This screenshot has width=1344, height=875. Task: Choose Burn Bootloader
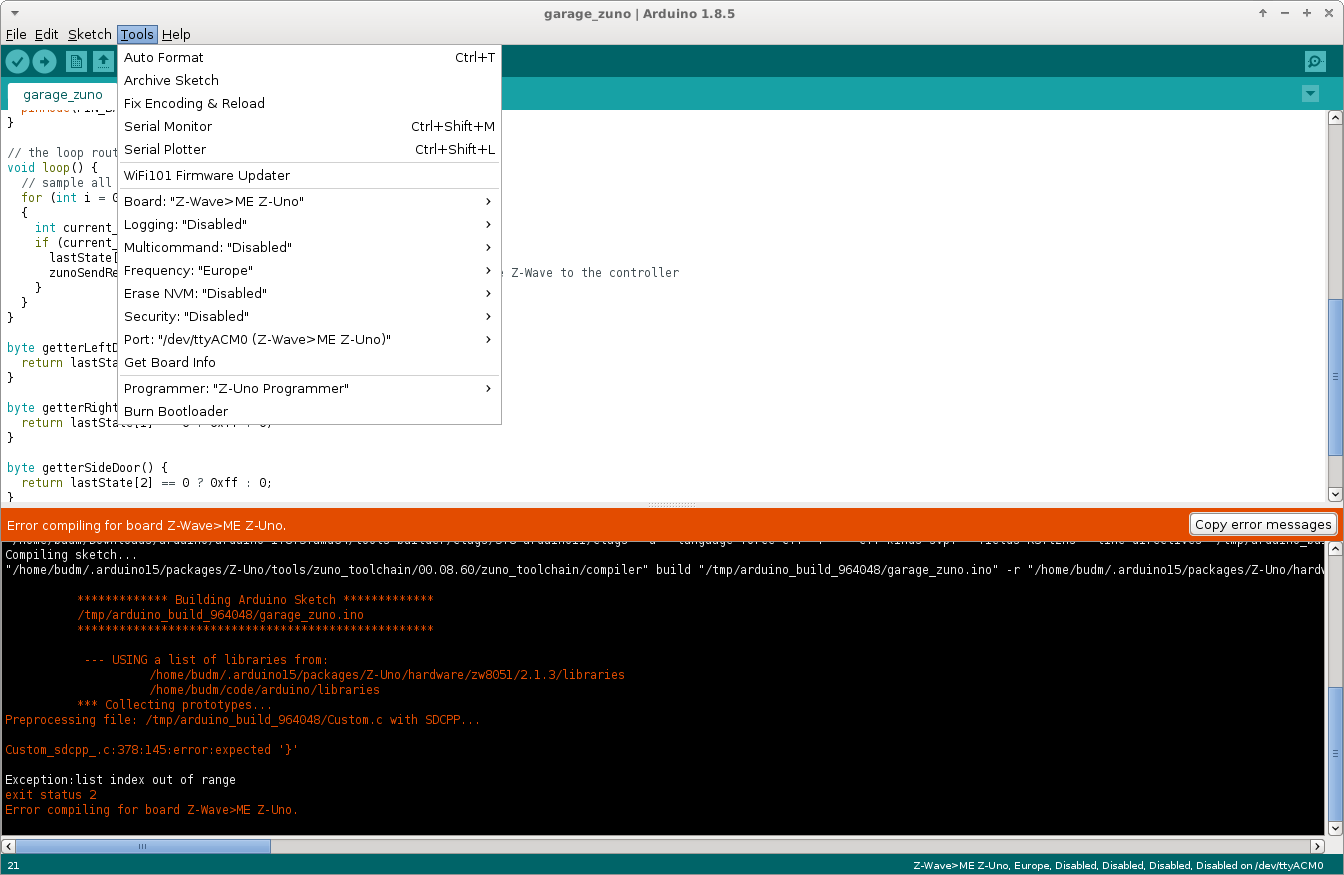click(x=309, y=411)
